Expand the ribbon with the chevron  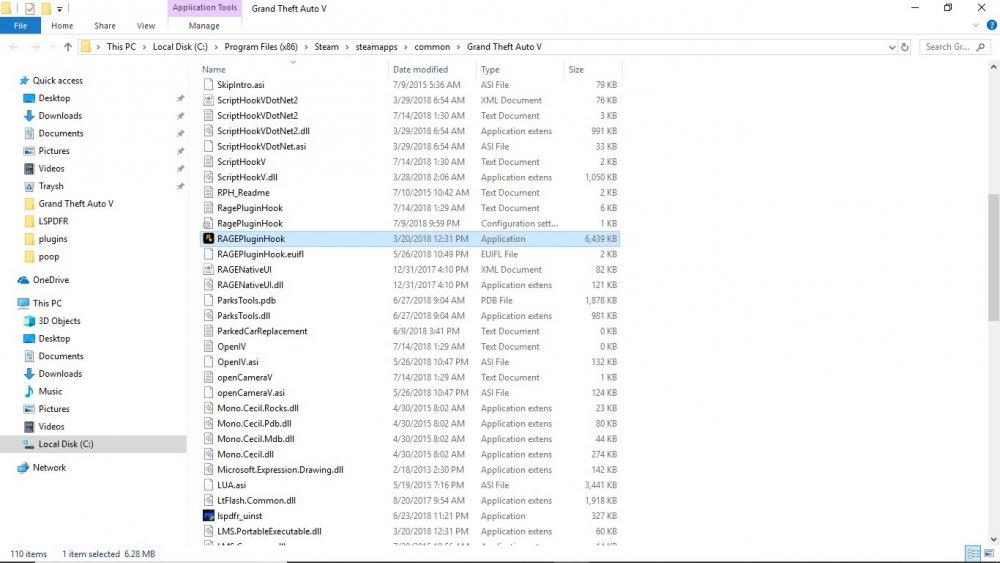click(975, 26)
